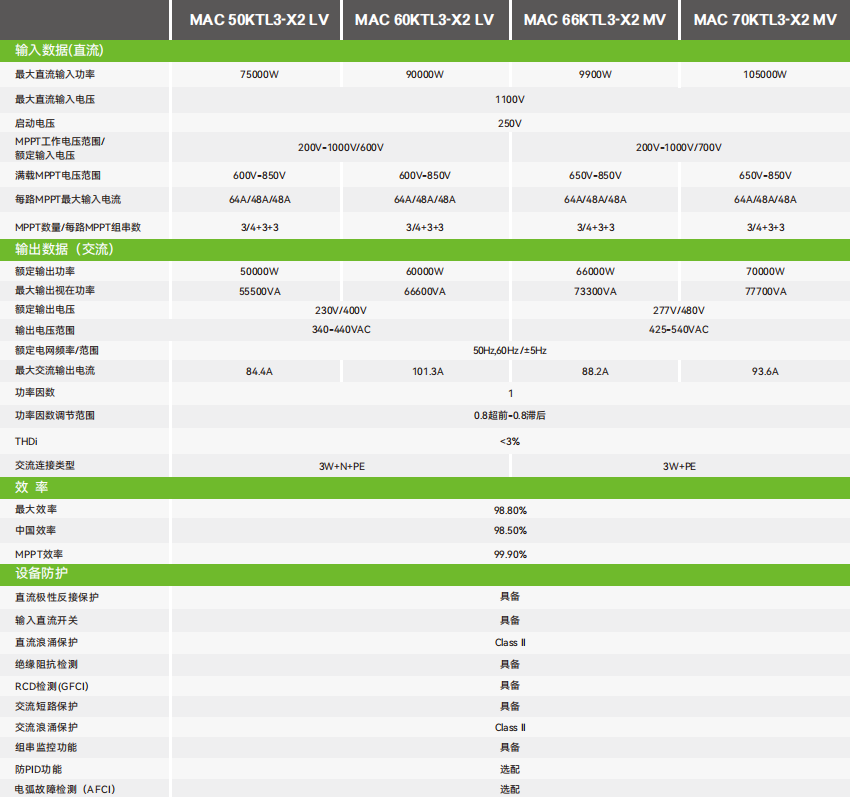Viewport: 852px width, 797px height.
Task: Click the 功率因数 row label
Action: click(x=35, y=392)
